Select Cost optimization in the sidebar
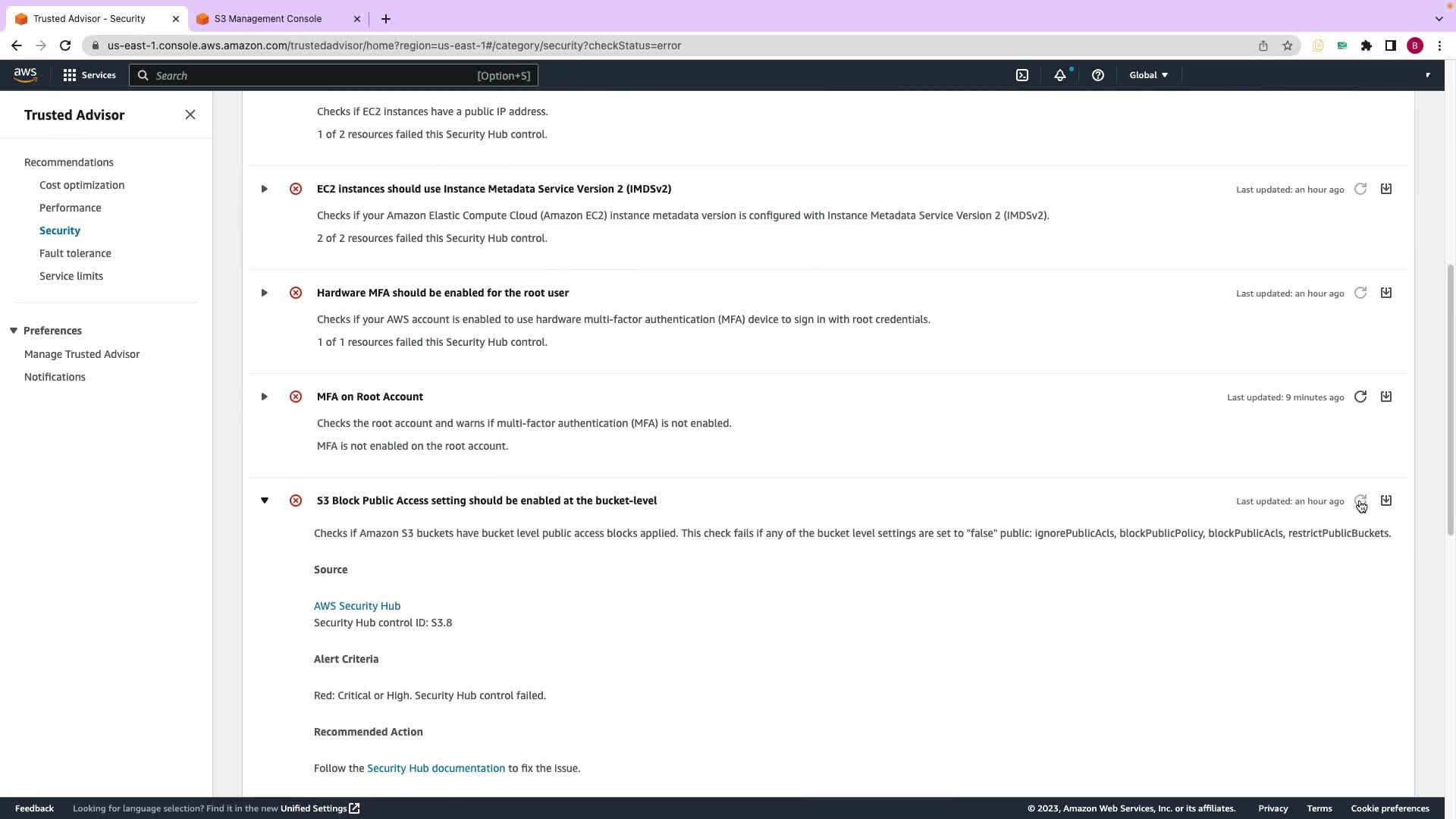 point(82,185)
